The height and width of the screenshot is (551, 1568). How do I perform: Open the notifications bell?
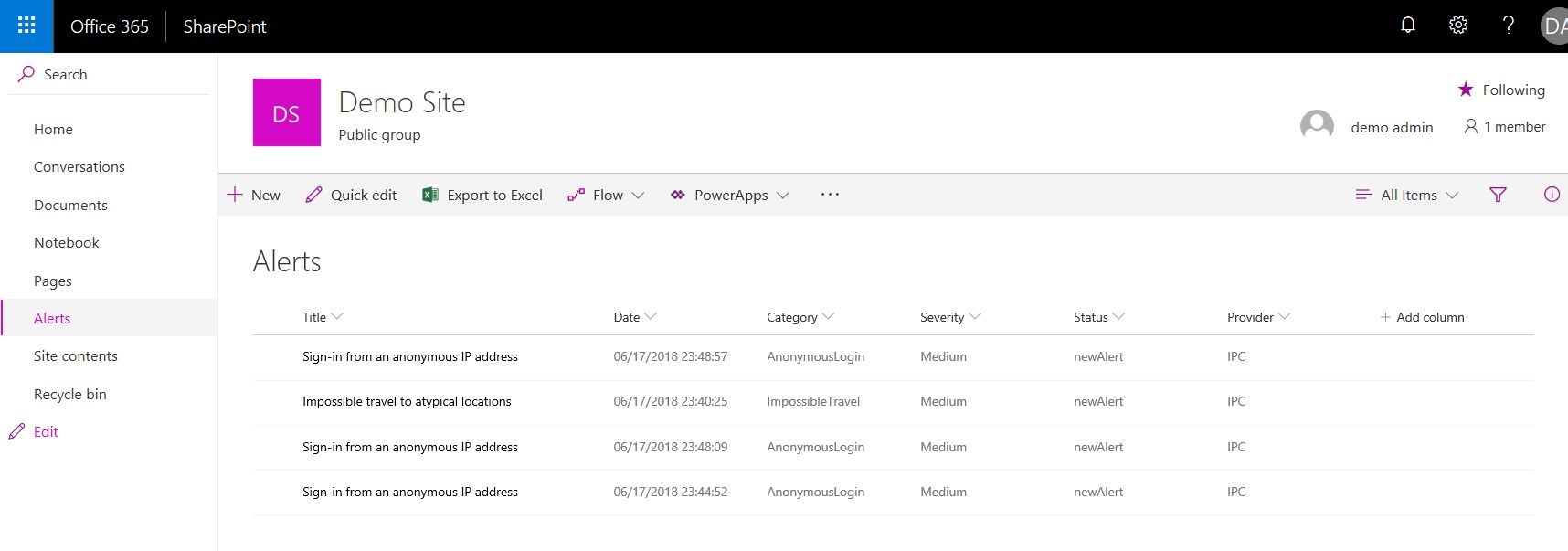tap(1408, 26)
